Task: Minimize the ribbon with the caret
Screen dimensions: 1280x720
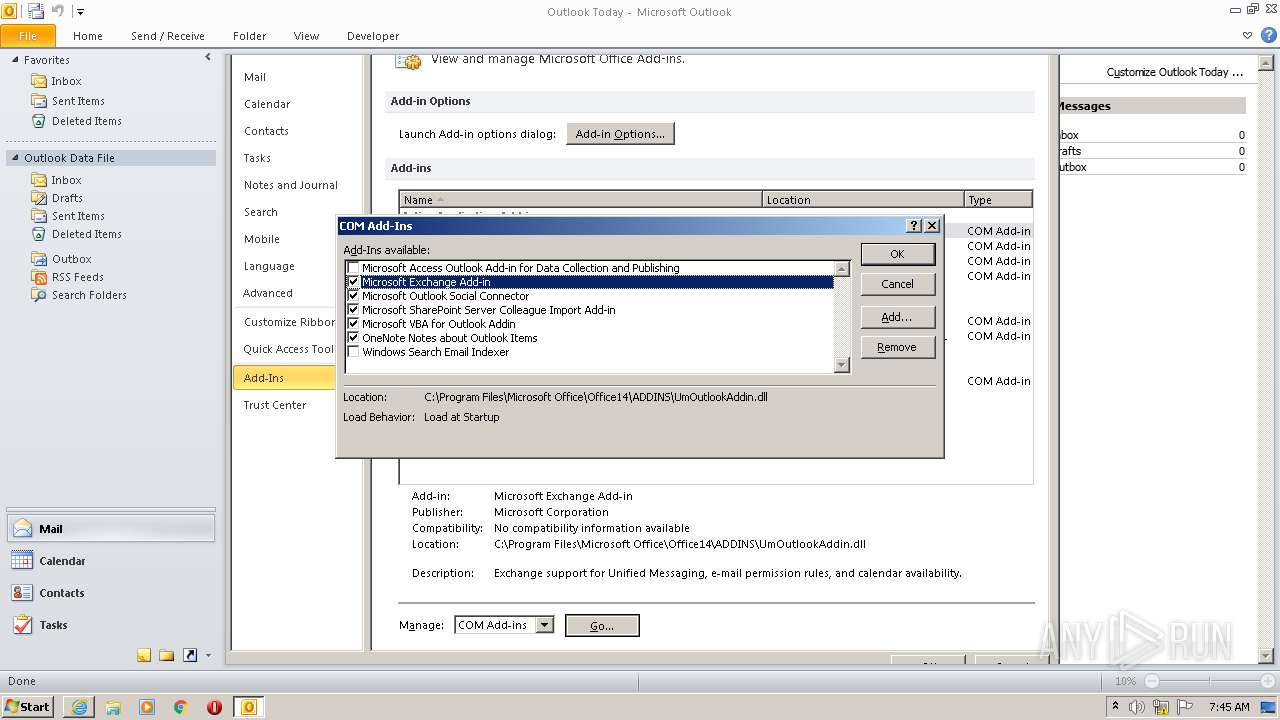Action: (1247, 35)
